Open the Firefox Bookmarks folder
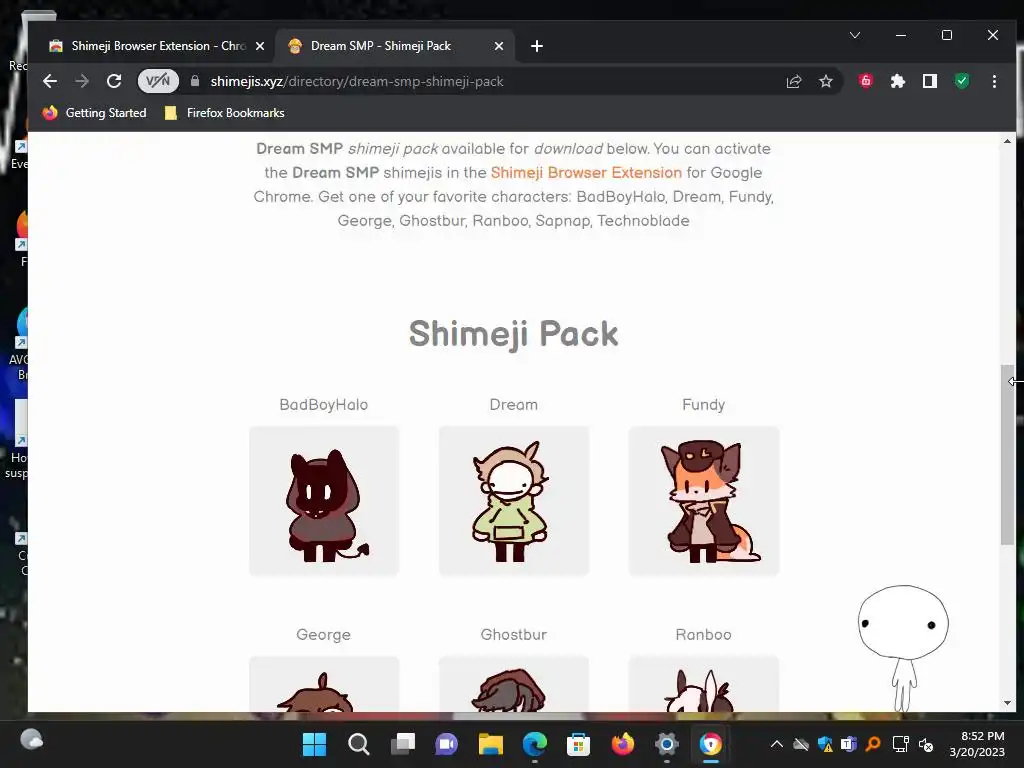This screenshot has height=768, width=1024. 225,113
